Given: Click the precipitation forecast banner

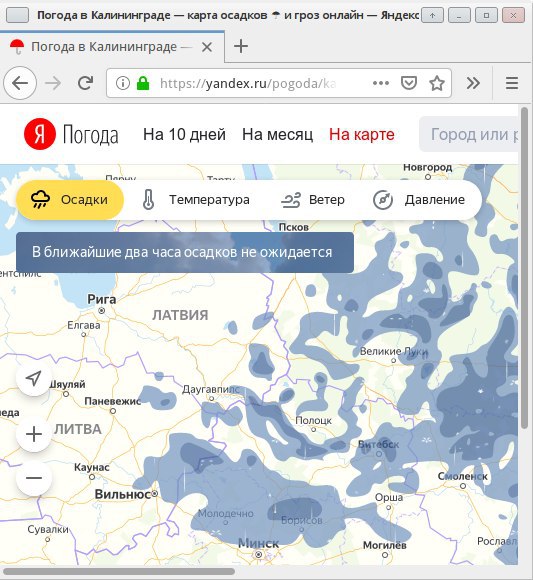Looking at the screenshot, I should tap(185, 252).
